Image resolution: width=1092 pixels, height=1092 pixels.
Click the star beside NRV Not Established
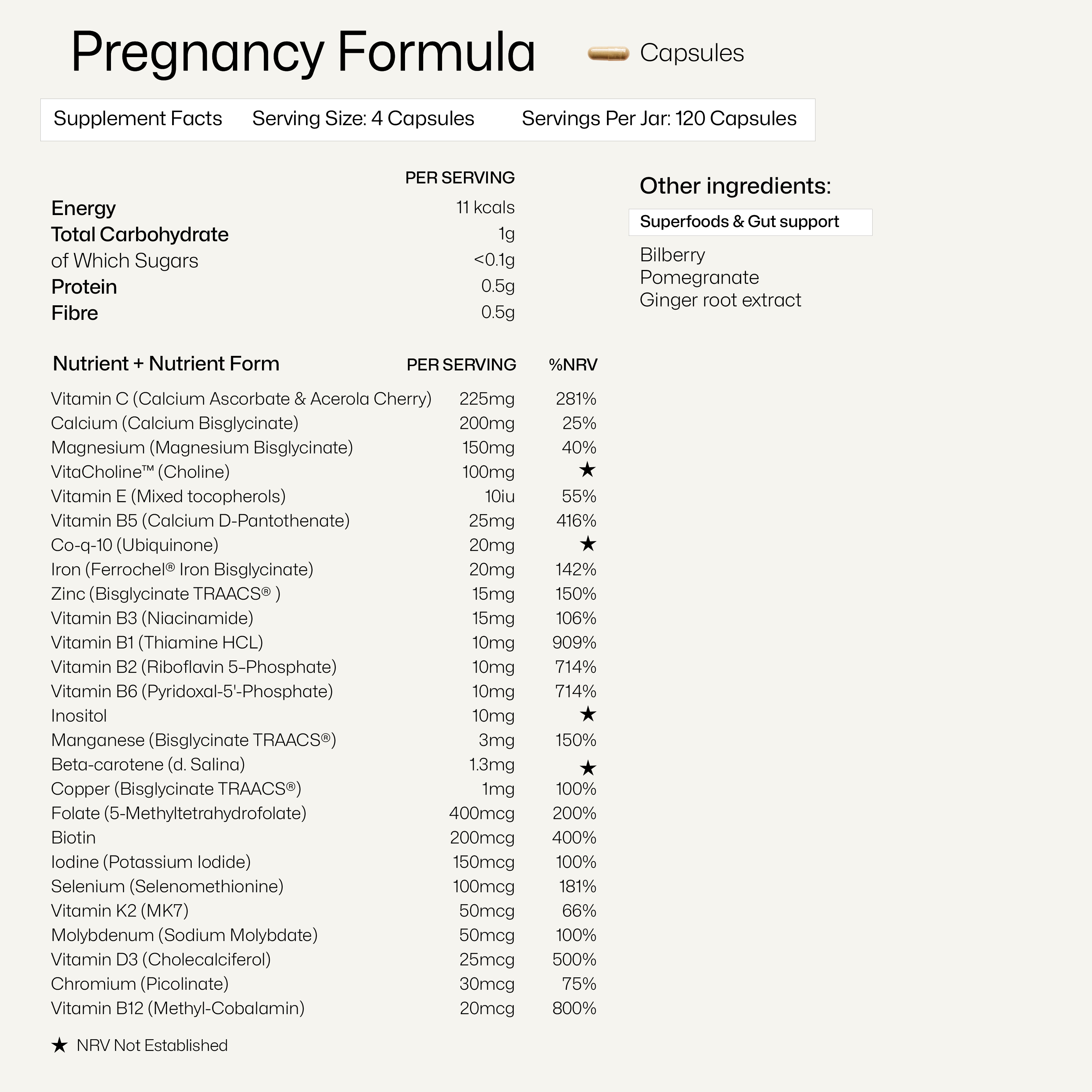59,1046
